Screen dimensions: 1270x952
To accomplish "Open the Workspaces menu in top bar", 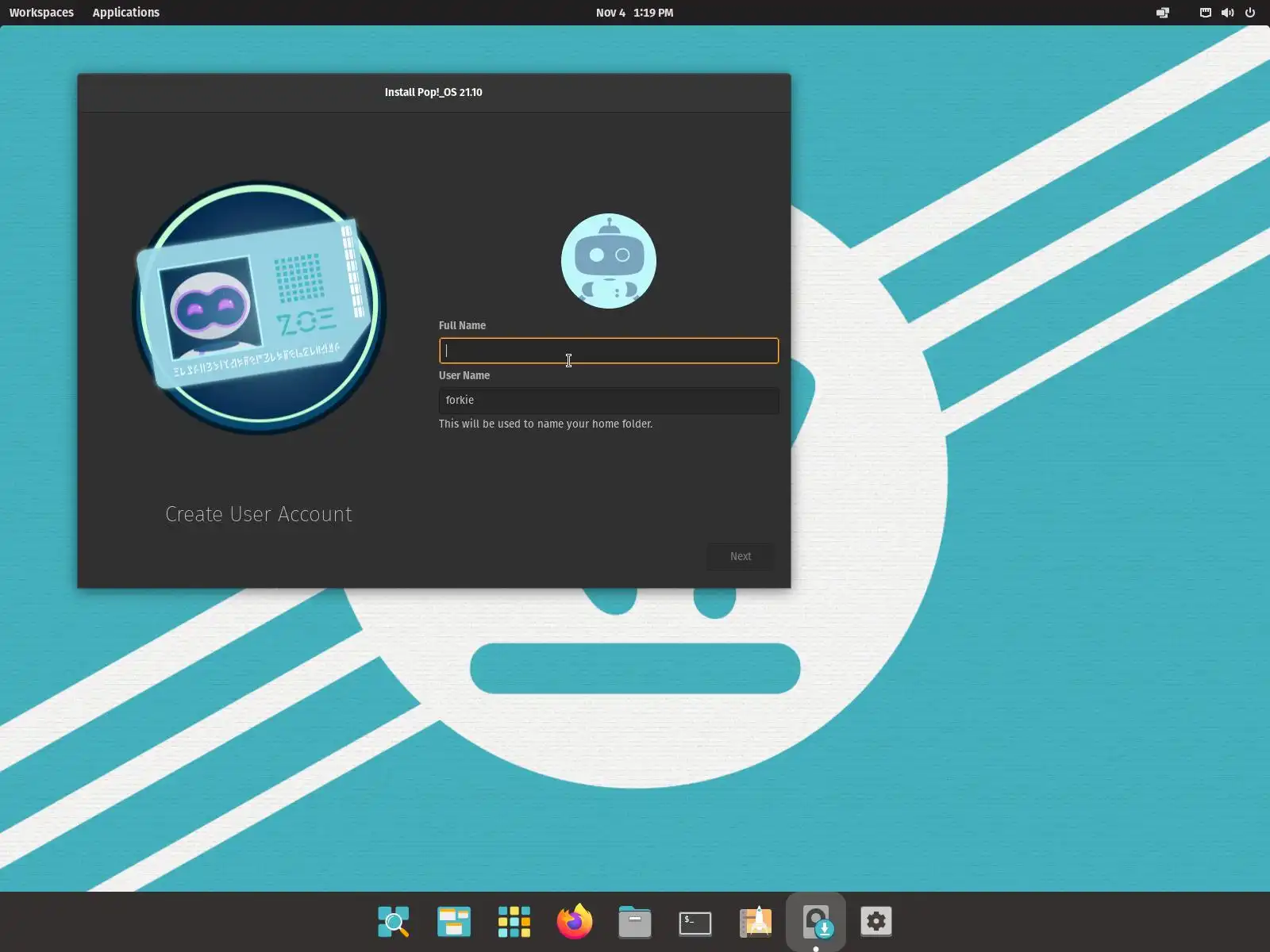I will (x=41, y=13).
